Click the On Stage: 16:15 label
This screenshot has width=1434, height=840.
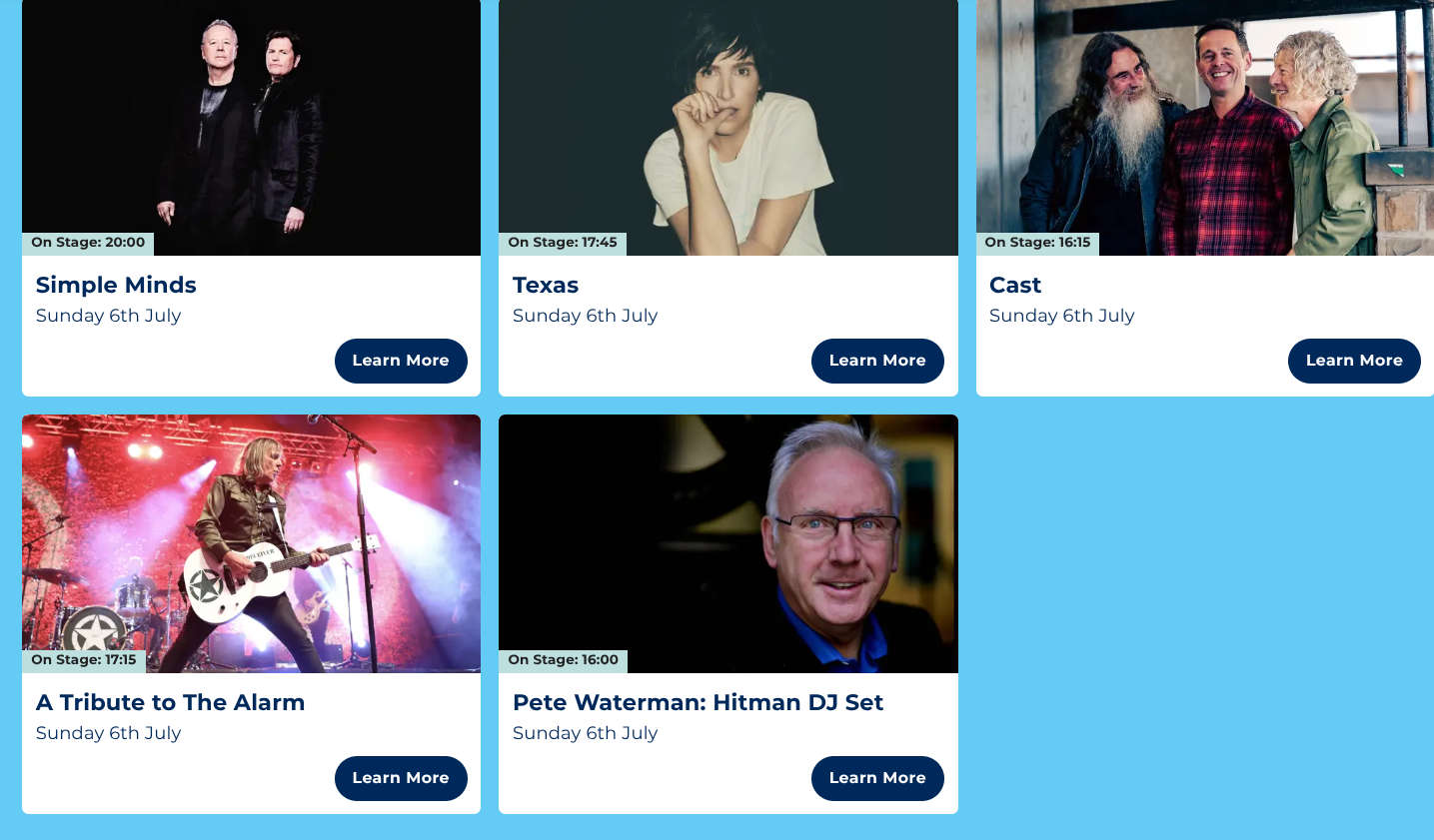(1037, 243)
